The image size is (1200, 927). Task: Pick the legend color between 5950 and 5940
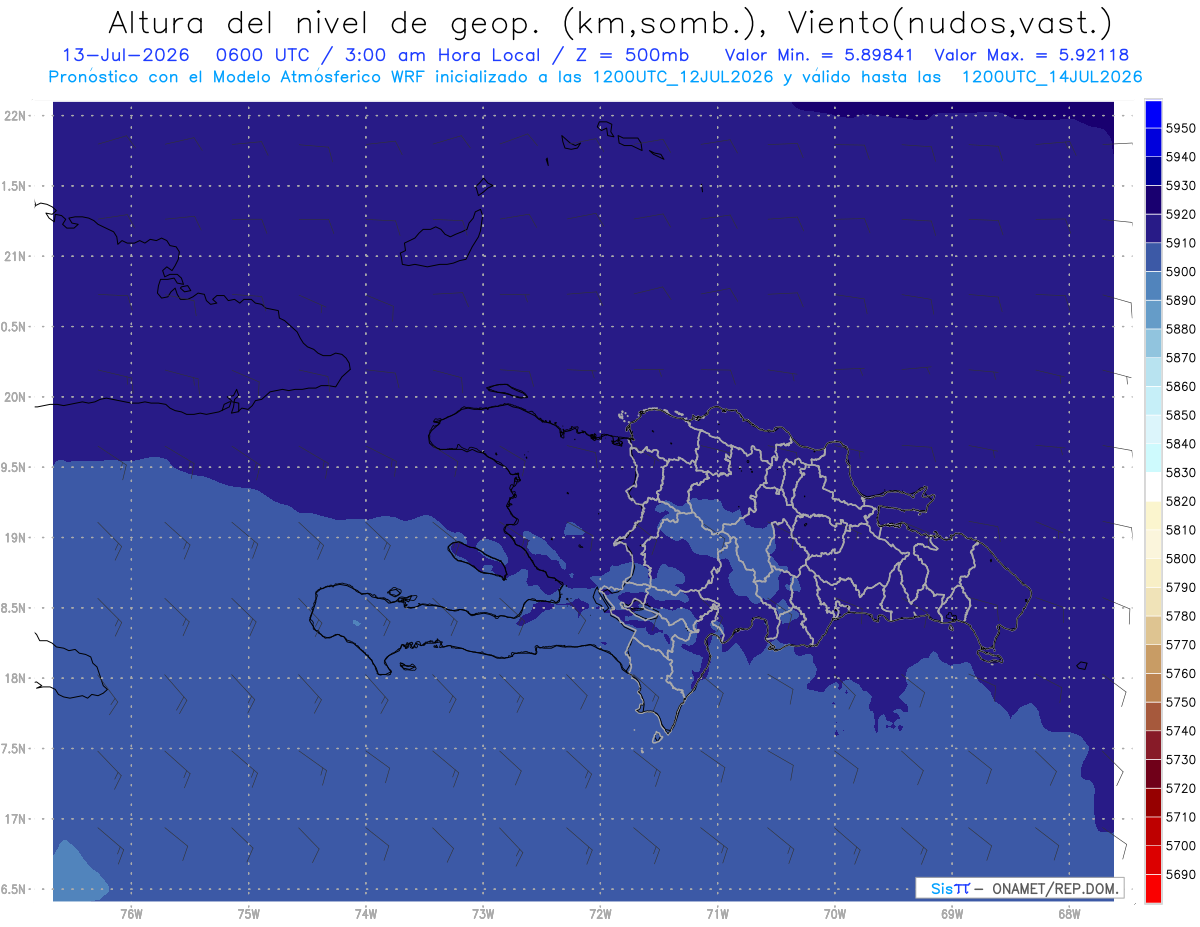(1153, 143)
